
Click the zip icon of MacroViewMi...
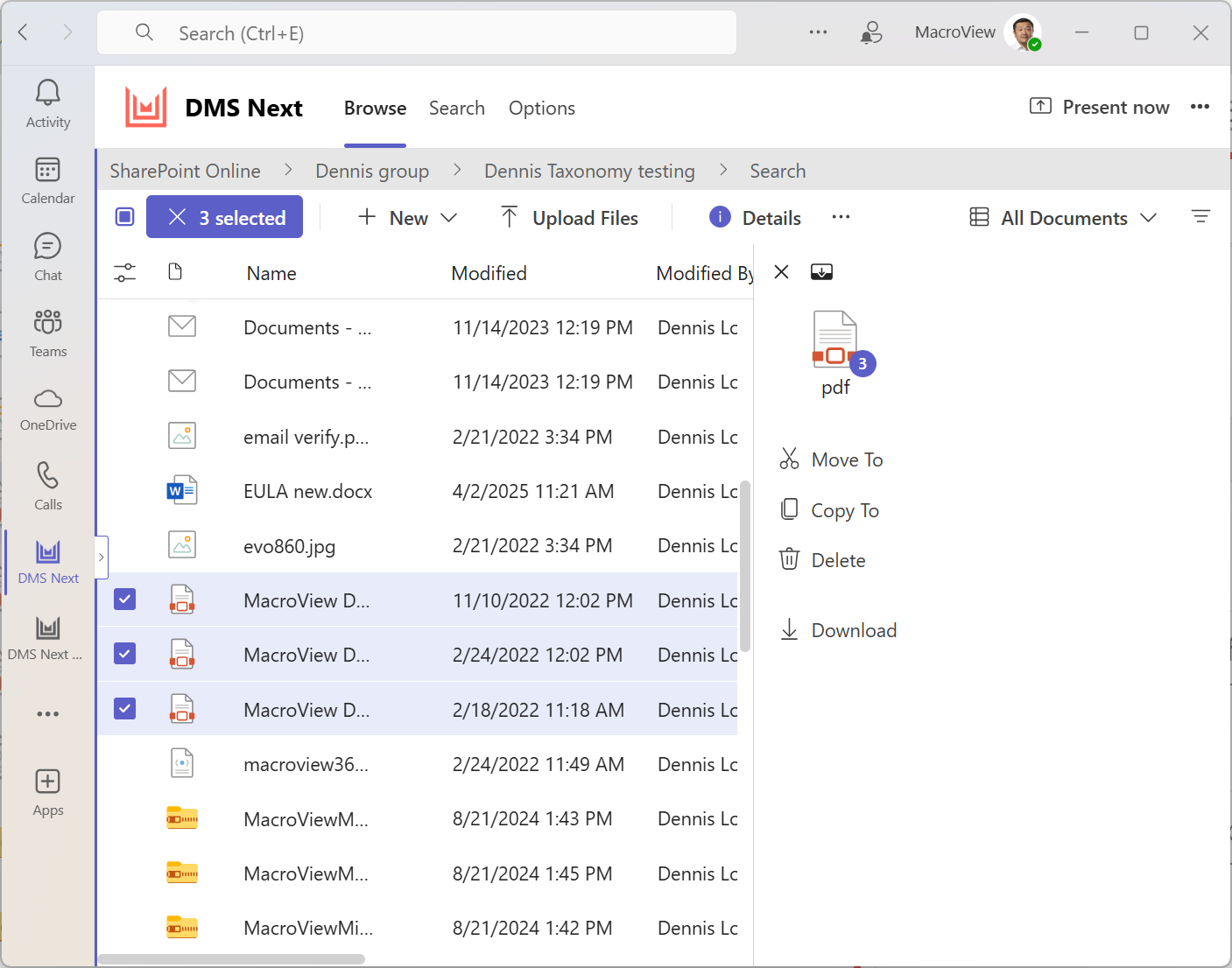182,927
